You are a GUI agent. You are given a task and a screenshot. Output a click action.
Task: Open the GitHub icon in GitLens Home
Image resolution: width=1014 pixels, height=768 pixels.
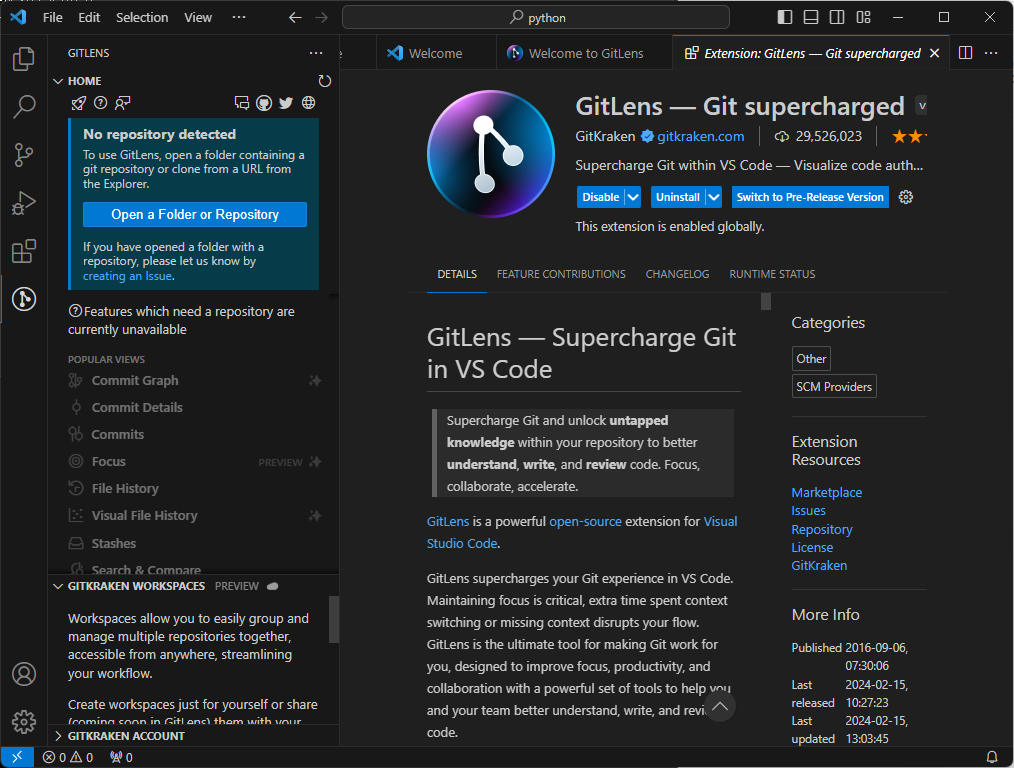(x=264, y=103)
